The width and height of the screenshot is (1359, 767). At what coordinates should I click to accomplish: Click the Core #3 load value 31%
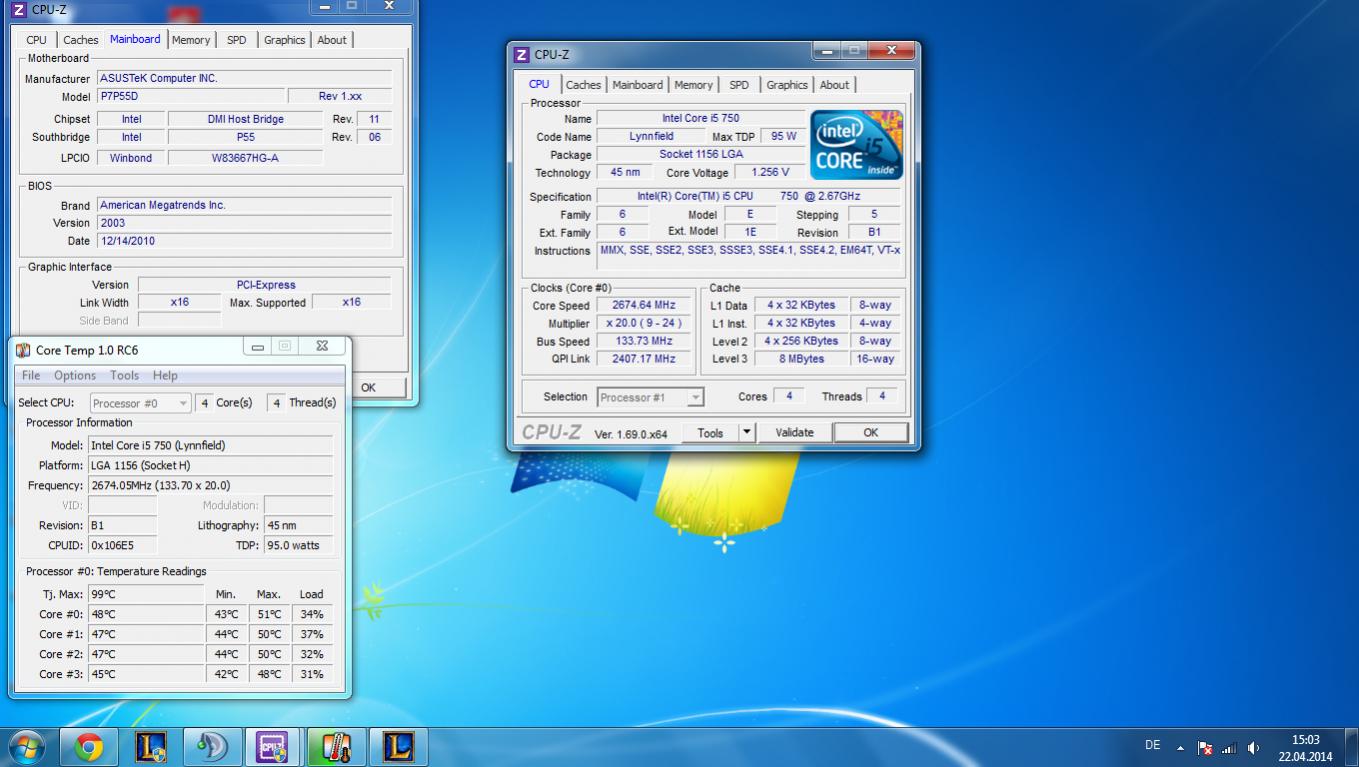pyautogui.click(x=312, y=674)
